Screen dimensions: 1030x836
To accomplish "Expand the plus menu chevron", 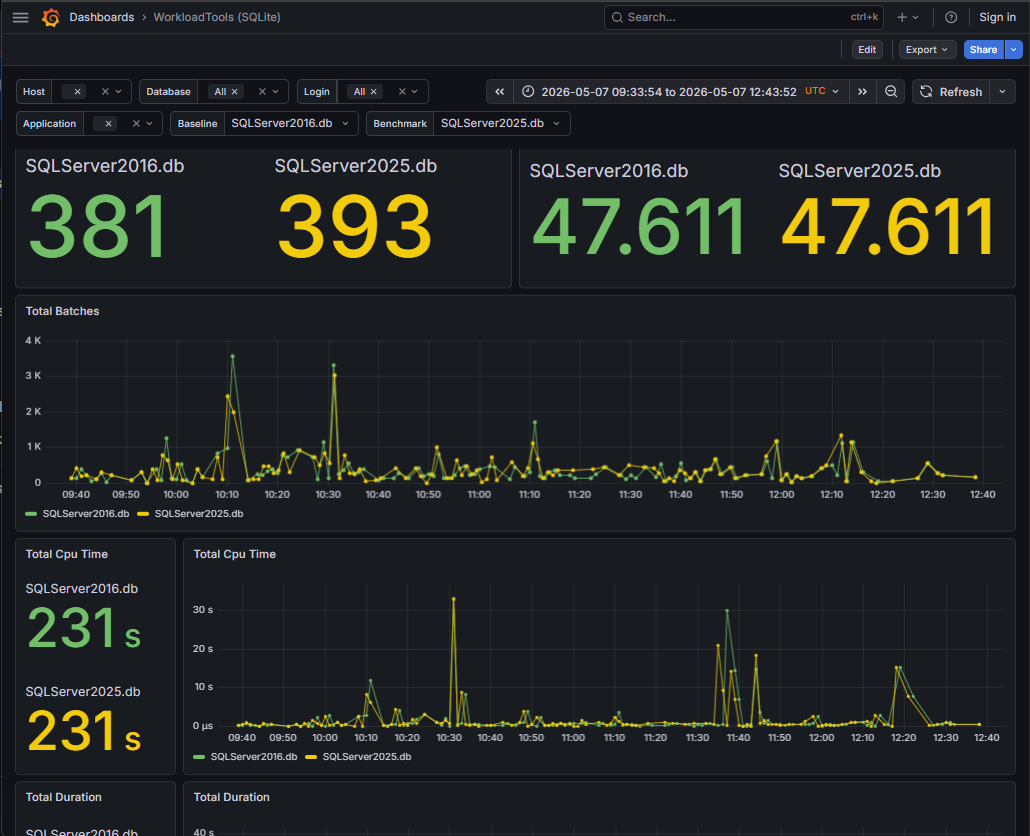I will 916,18.
